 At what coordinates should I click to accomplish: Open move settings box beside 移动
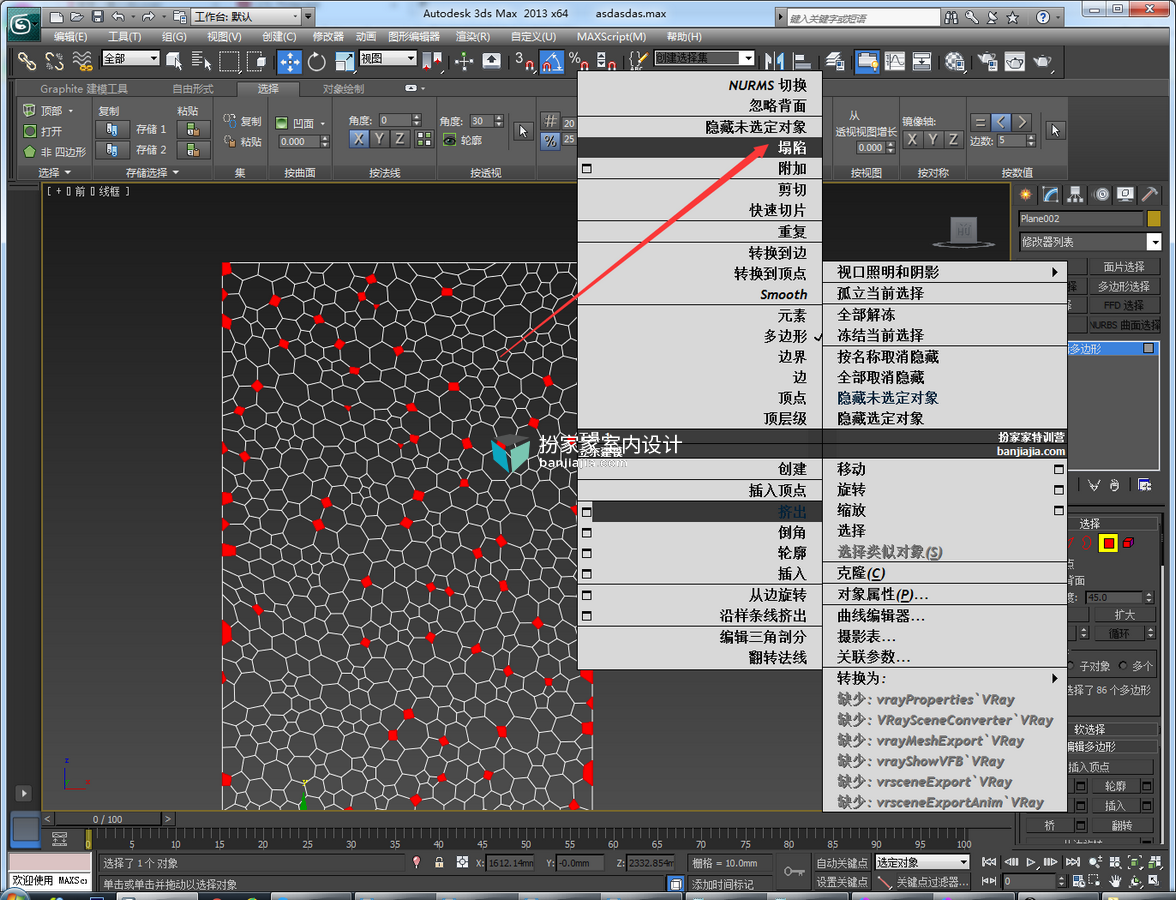1058,470
